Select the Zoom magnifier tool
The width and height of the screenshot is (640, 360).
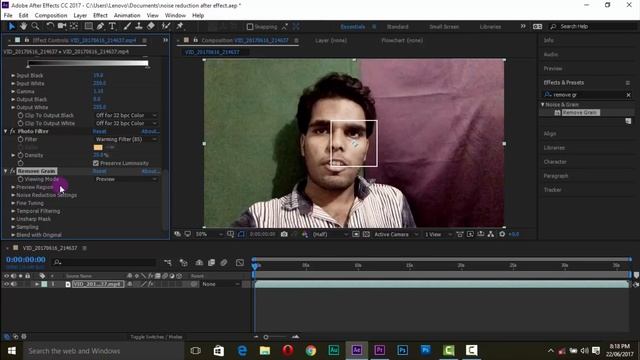36,26
